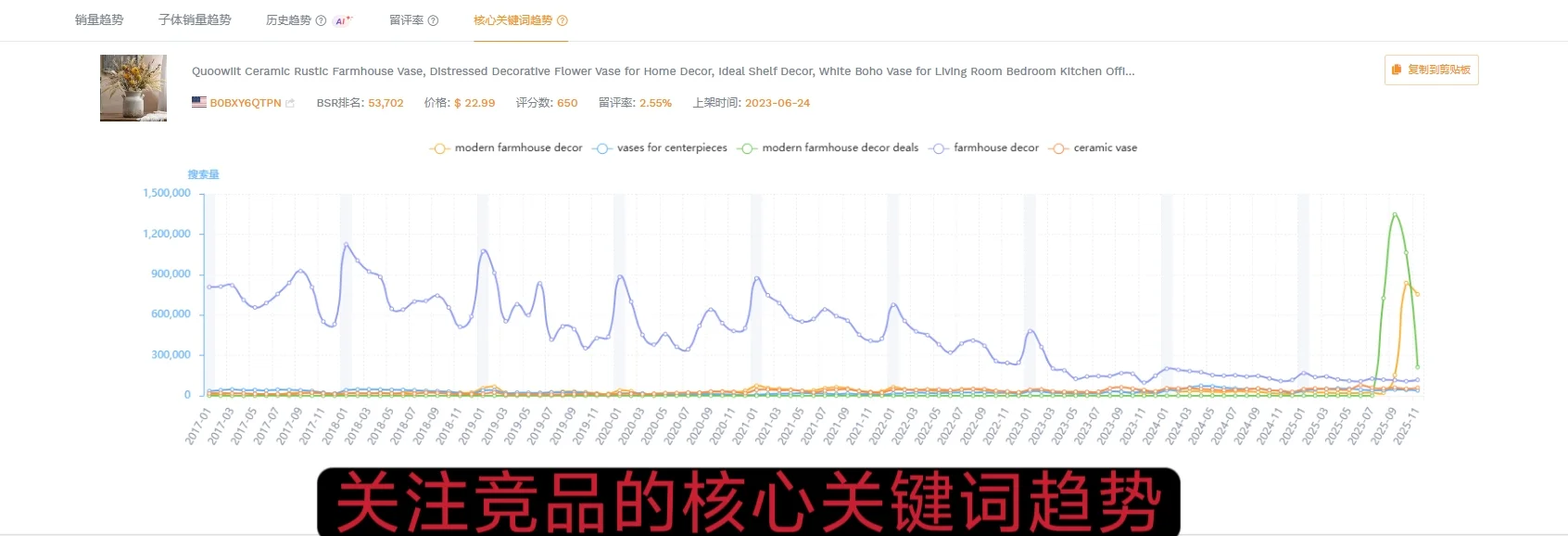Image resolution: width=1568 pixels, height=536 pixels.
Task: Select the 核心关键词趋势 tab
Action: pos(512,20)
